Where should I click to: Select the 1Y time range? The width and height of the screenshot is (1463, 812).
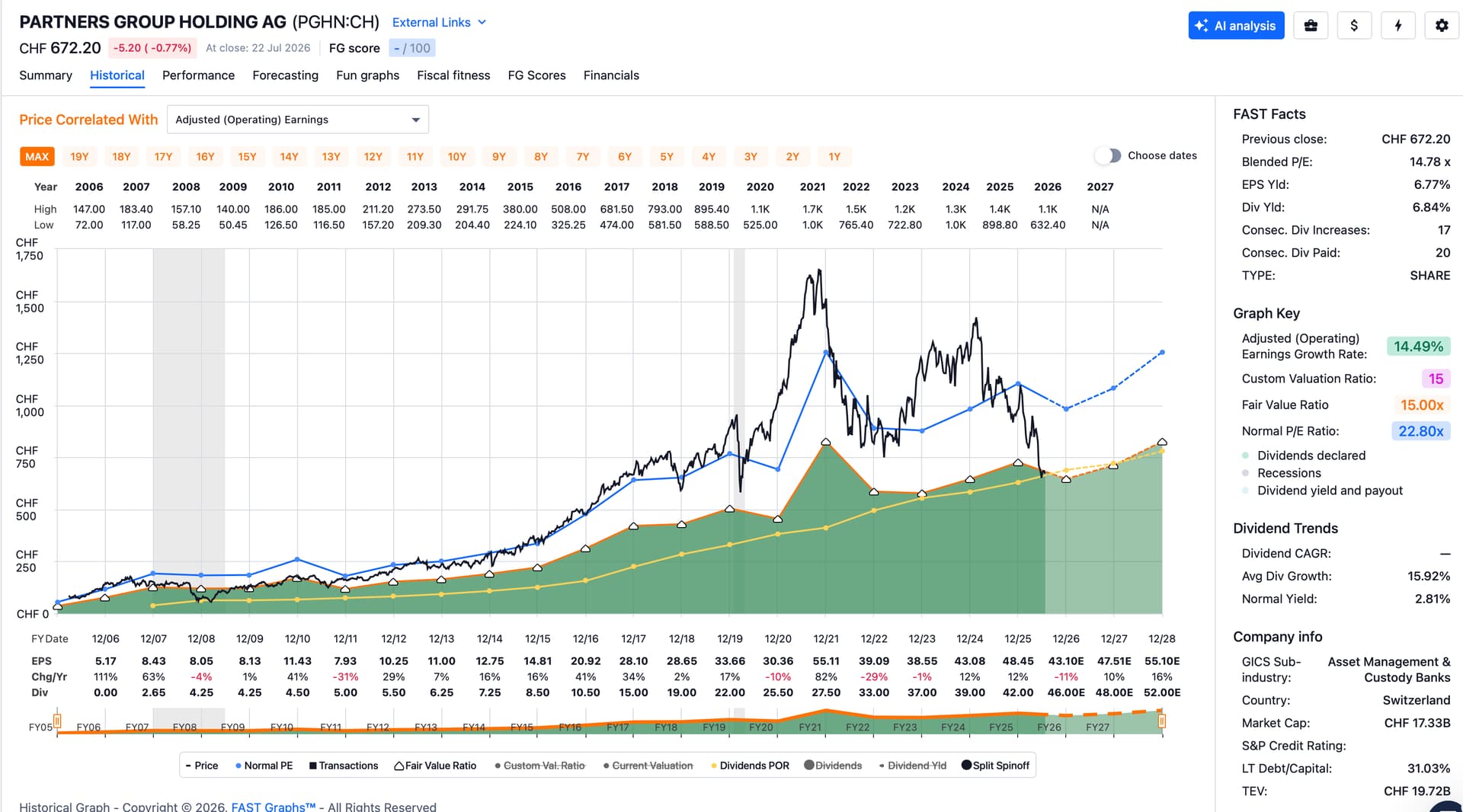click(x=834, y=157)
